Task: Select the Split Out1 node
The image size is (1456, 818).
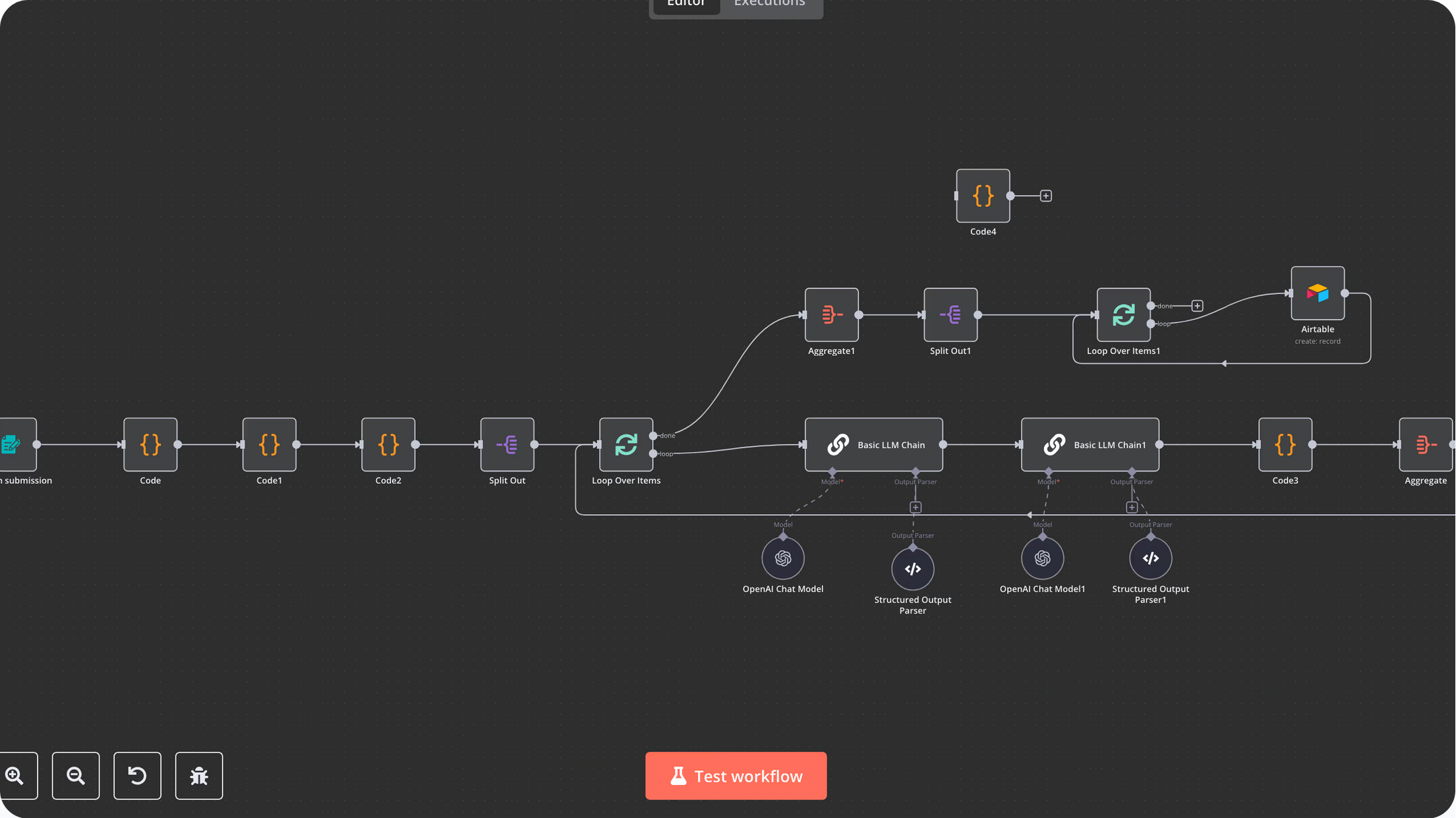Action: click(x=950, y=315)
